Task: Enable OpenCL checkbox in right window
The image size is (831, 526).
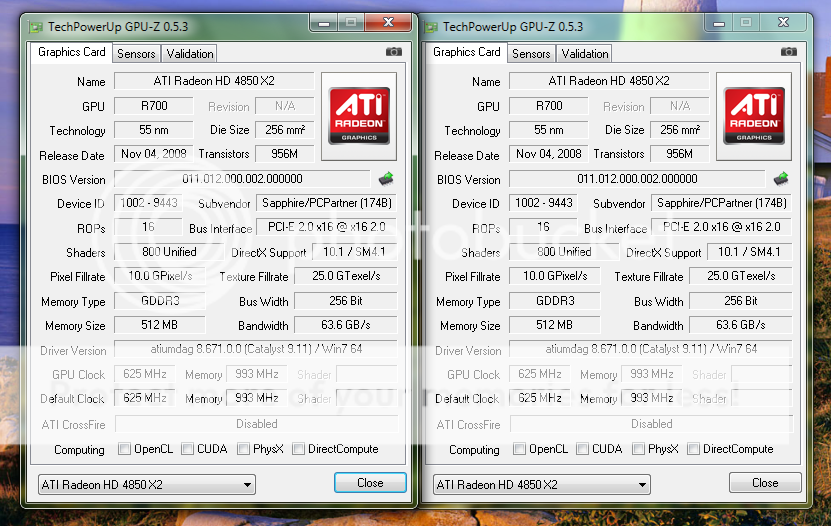Action: (x=519, y=449)
